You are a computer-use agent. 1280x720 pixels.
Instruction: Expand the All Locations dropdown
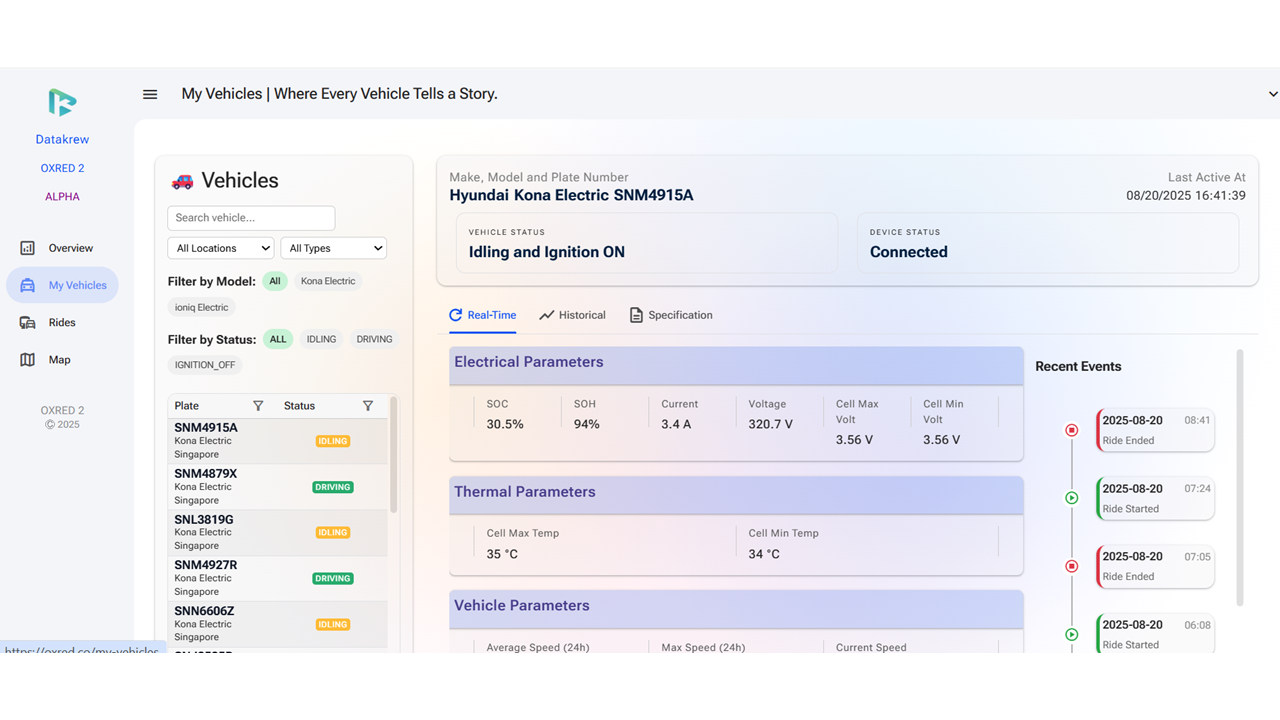click(x=221, y=248)
